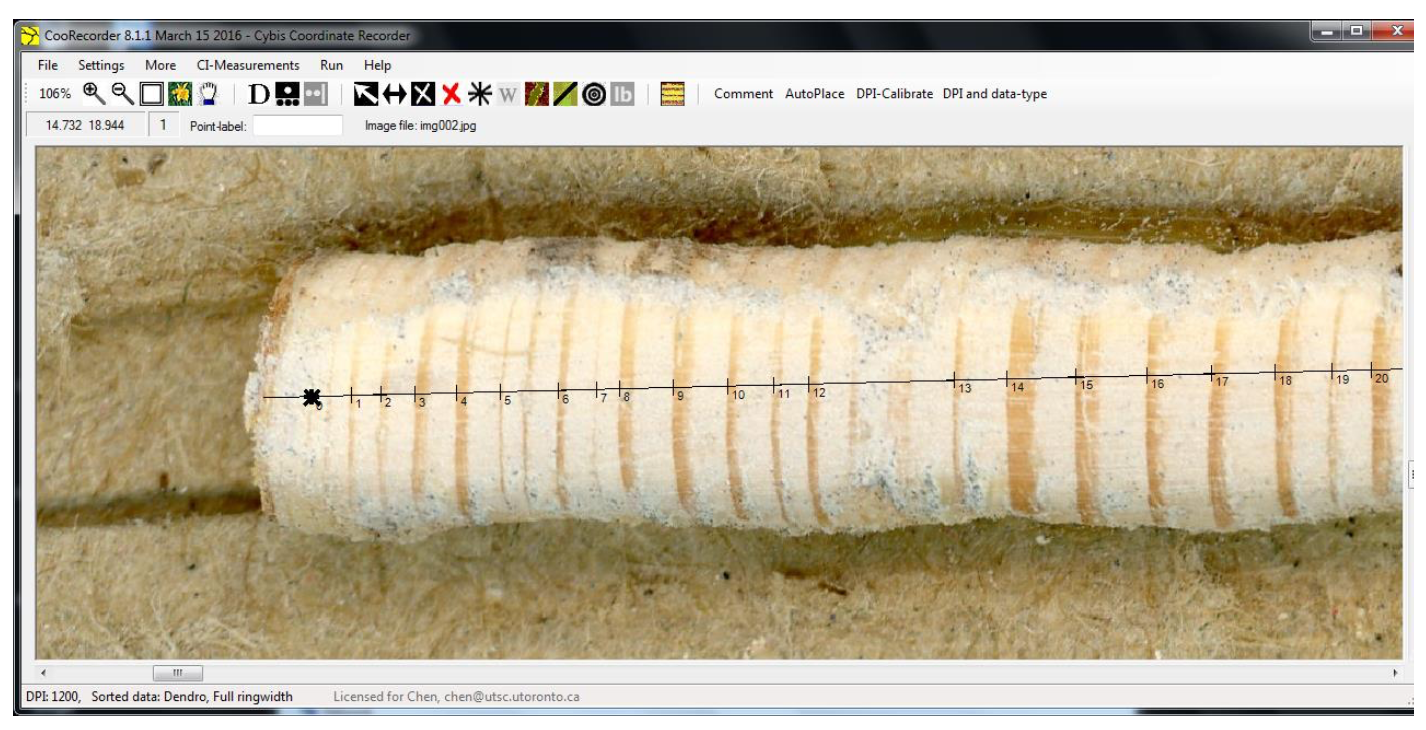This screenshot has height=730, width=1426.
Task: Click the target bullseye pith icon
Action: [x=594, y=94]
